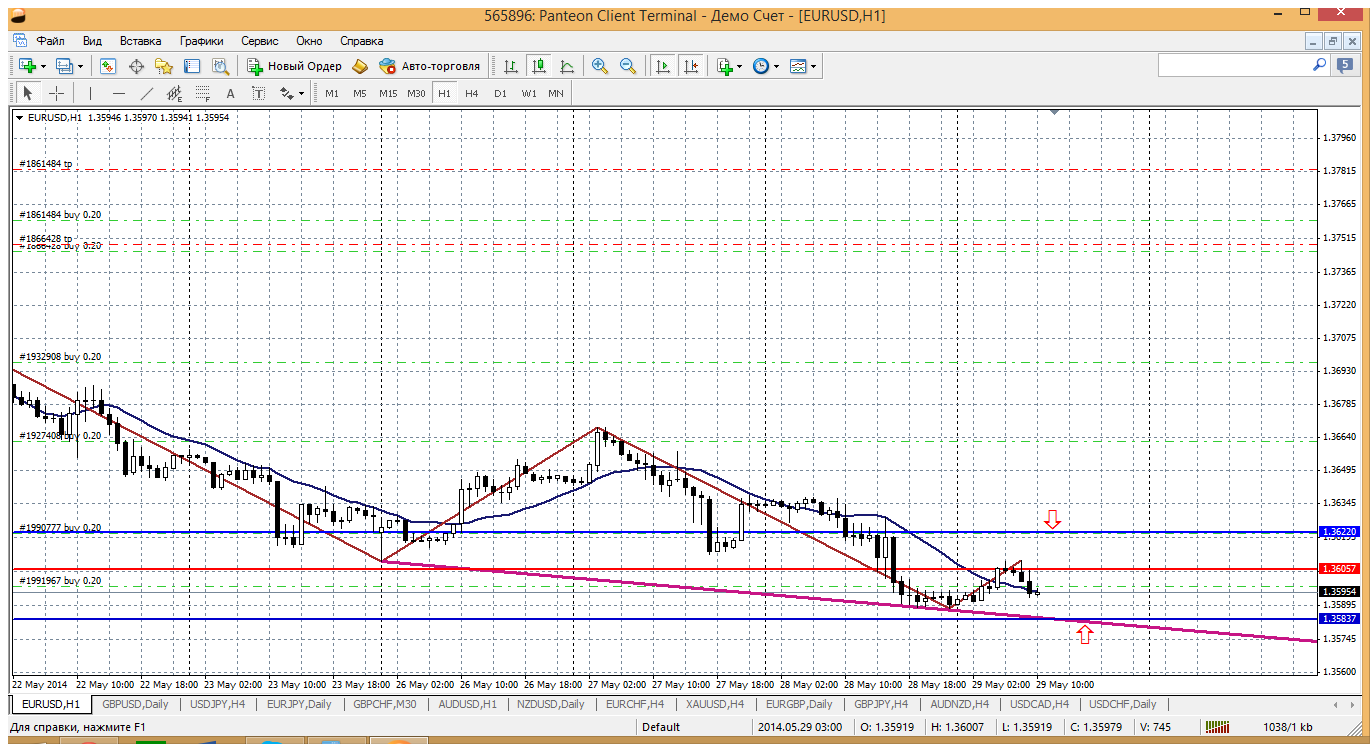Expand the Arrows tool dropdown
Viewport: 1370px width, 744px height.
coord(301,93)
